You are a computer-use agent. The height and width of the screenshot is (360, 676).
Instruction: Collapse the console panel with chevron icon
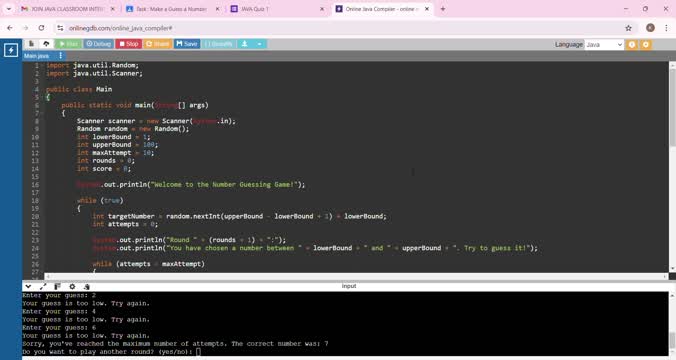28,286
